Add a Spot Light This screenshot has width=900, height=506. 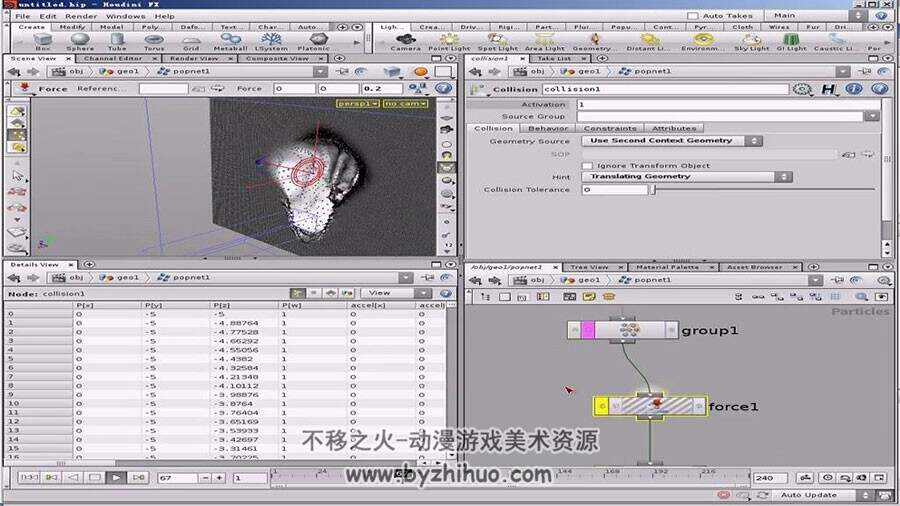(497, 42)
